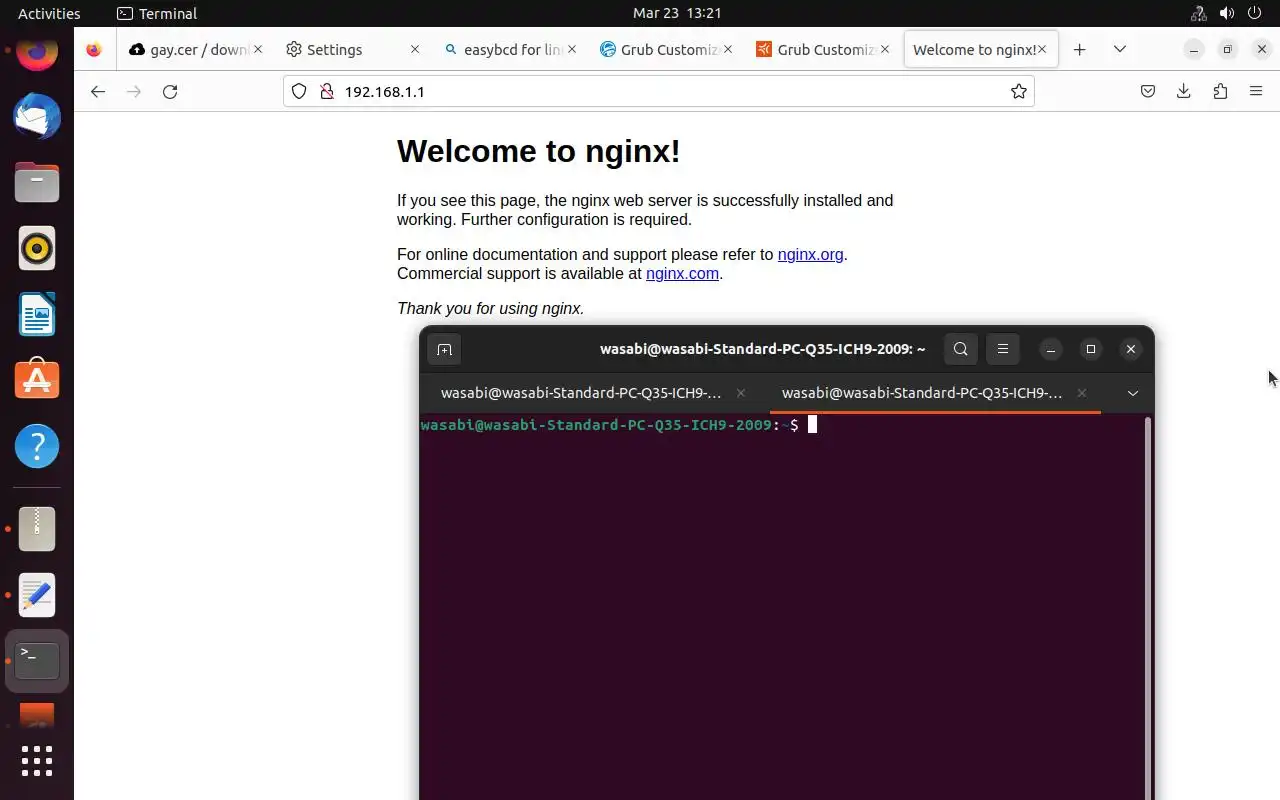List all Firefox tabs chevron

point(1120,49)
